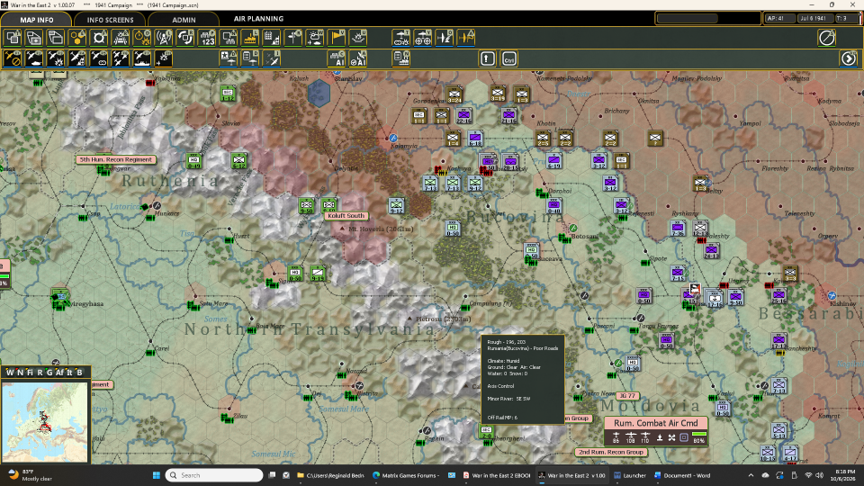The image size is (864, 486).
Task: Toggle the radio tower overlay icon
Action: pyautogui.click(x=164, y=38)
